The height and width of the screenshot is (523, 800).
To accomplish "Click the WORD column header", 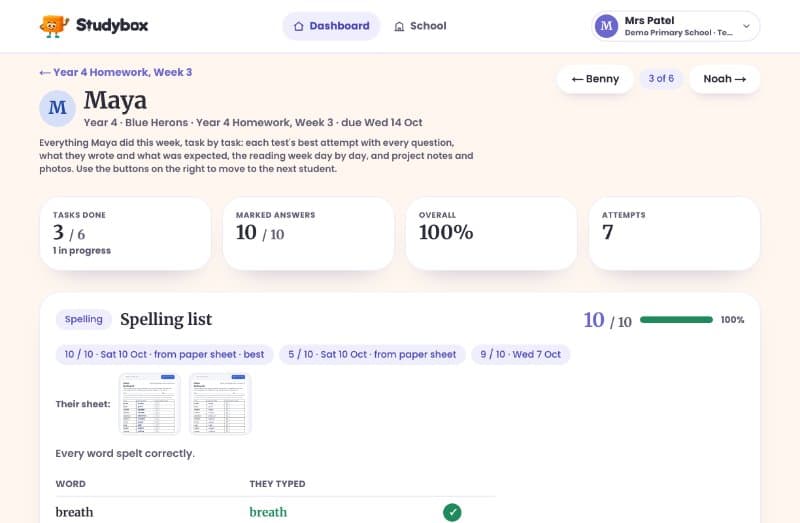I will tap(70, 484).
